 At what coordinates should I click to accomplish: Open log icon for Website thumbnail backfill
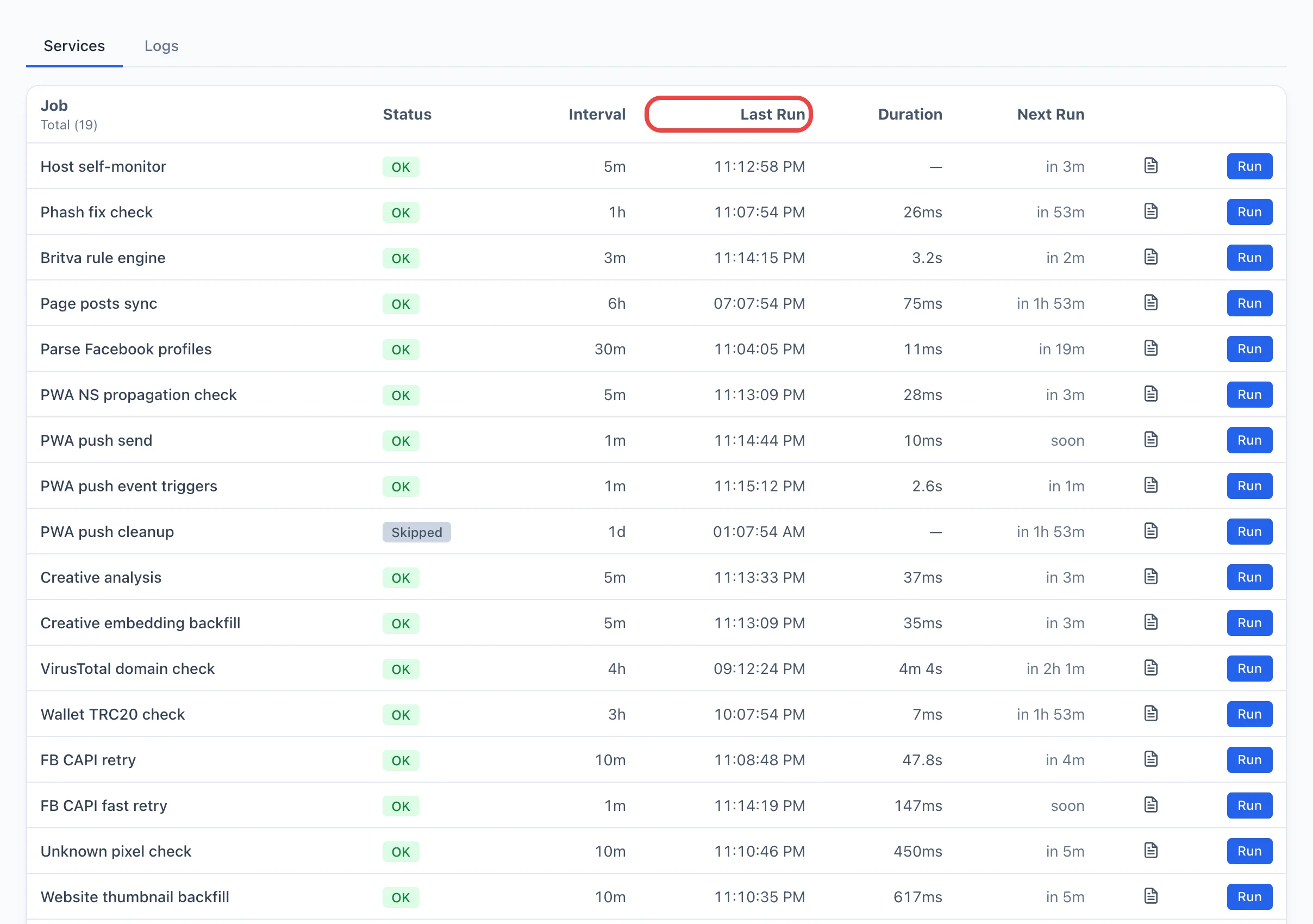(1151, 896)
